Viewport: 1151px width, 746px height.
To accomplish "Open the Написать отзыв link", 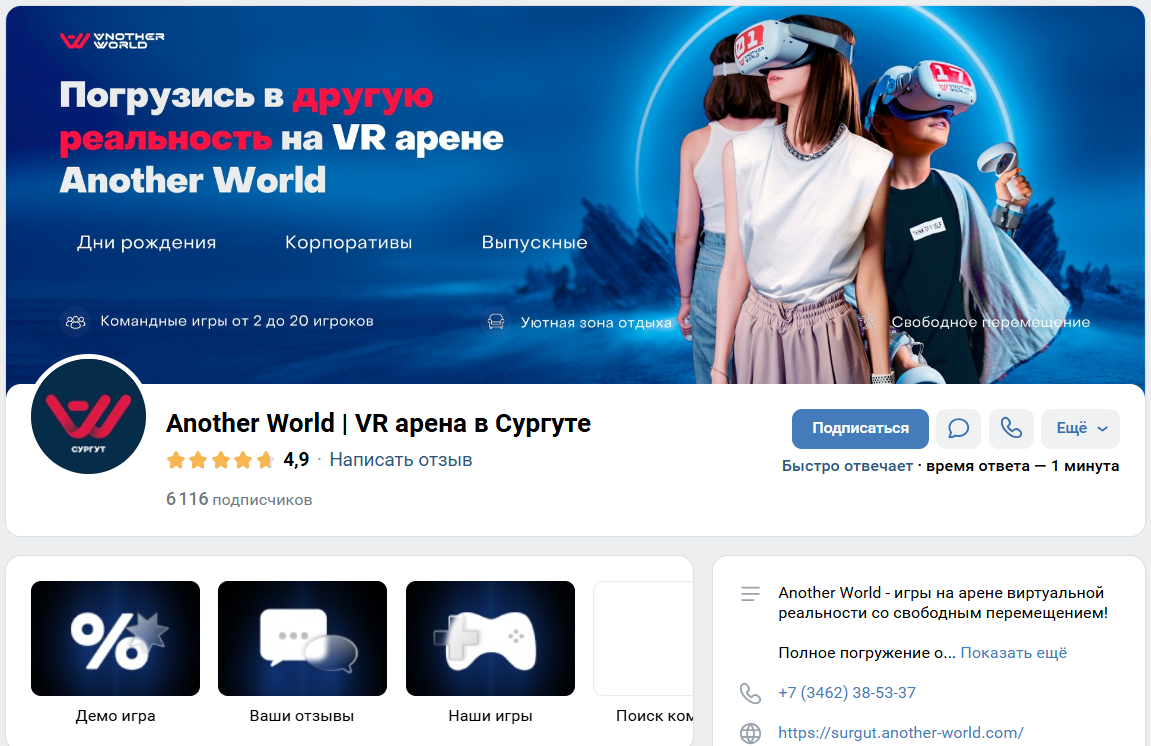I will point(401,460).
